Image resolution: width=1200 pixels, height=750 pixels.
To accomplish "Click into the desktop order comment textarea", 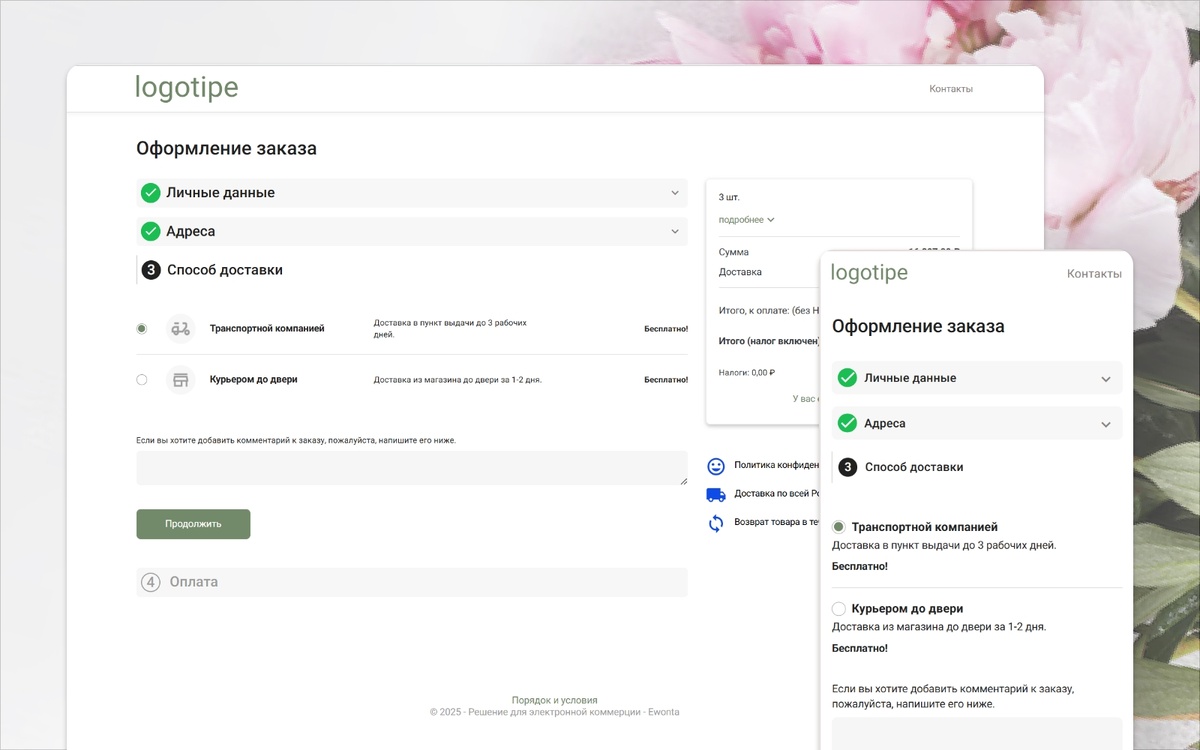I will coord(412,468).
